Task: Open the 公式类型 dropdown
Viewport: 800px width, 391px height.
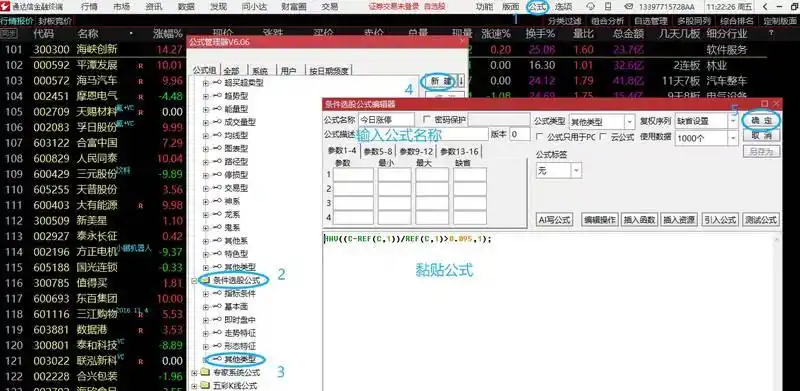Action: coord(602,122)
